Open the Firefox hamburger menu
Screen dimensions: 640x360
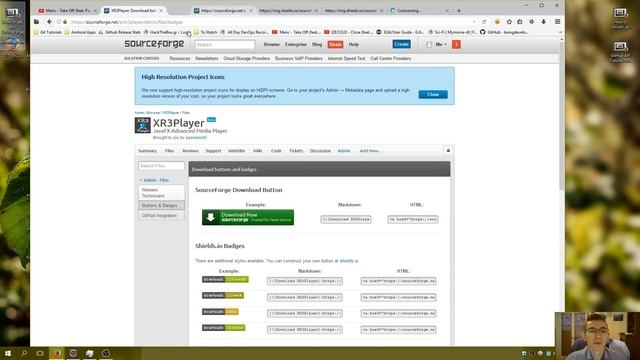point(558,22)
